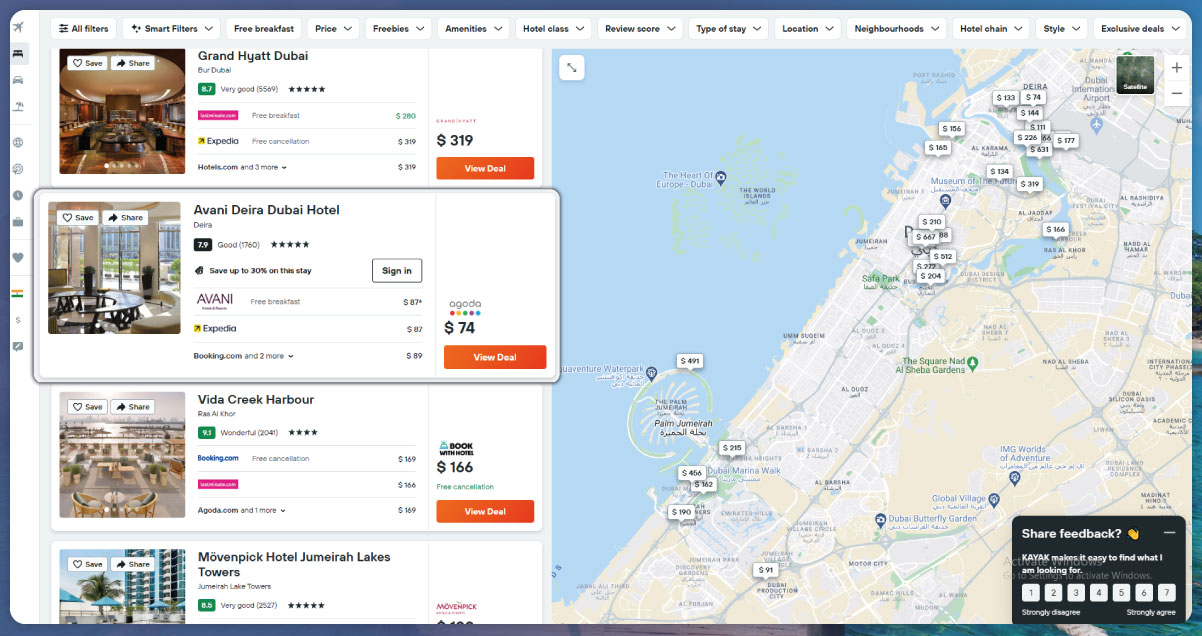The height and width of the screenshot is (636, 1202).
Task: Expand the map to full width
Action: tap(571, 68)
